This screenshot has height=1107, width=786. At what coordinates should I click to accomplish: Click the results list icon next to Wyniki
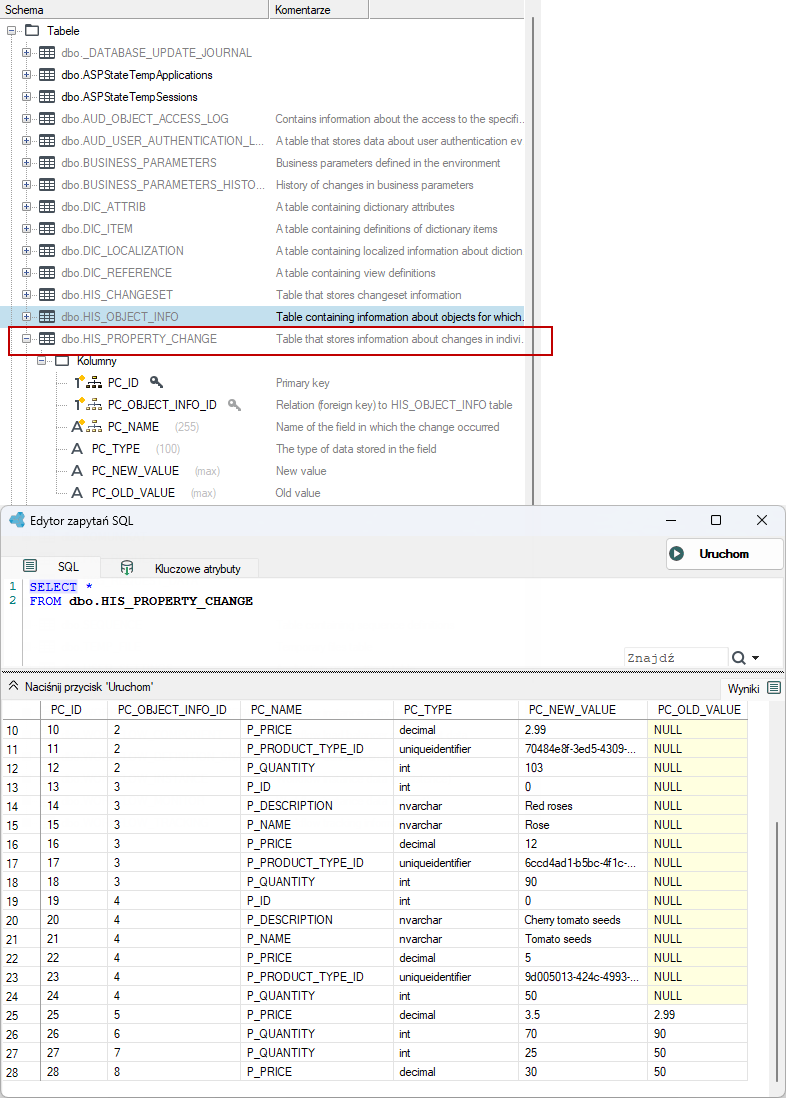click(x=774, y=688)
